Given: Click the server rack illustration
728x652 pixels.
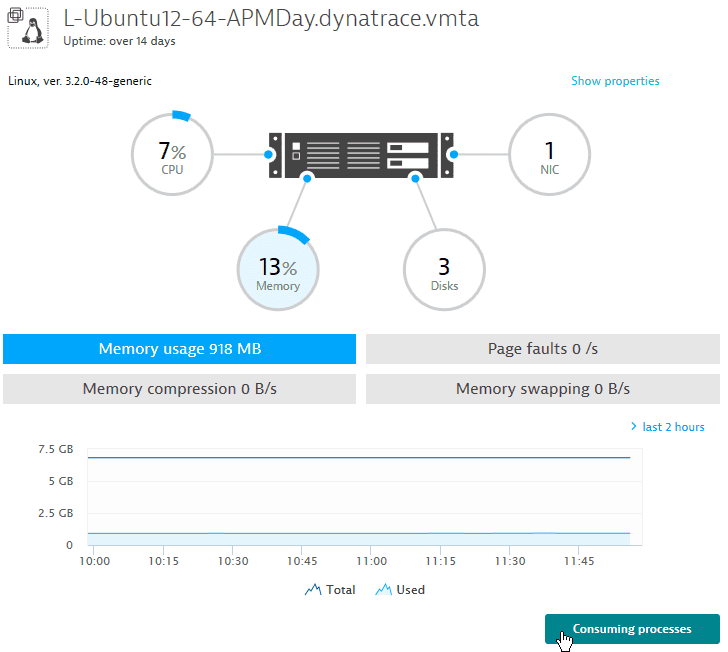Looking at the screenshot, I should coord(361,156).
